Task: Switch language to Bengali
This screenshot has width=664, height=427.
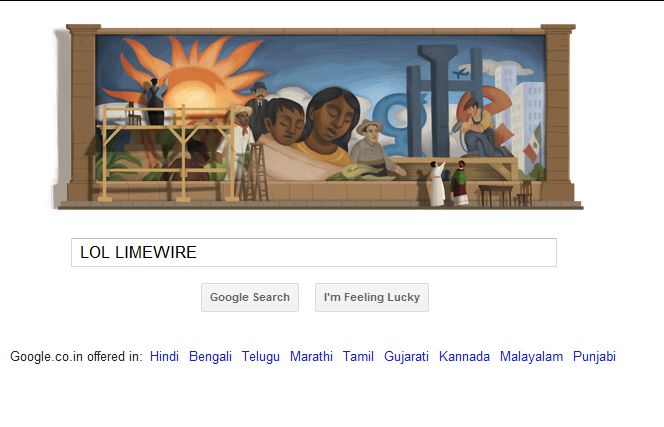Action: (210, 356)
